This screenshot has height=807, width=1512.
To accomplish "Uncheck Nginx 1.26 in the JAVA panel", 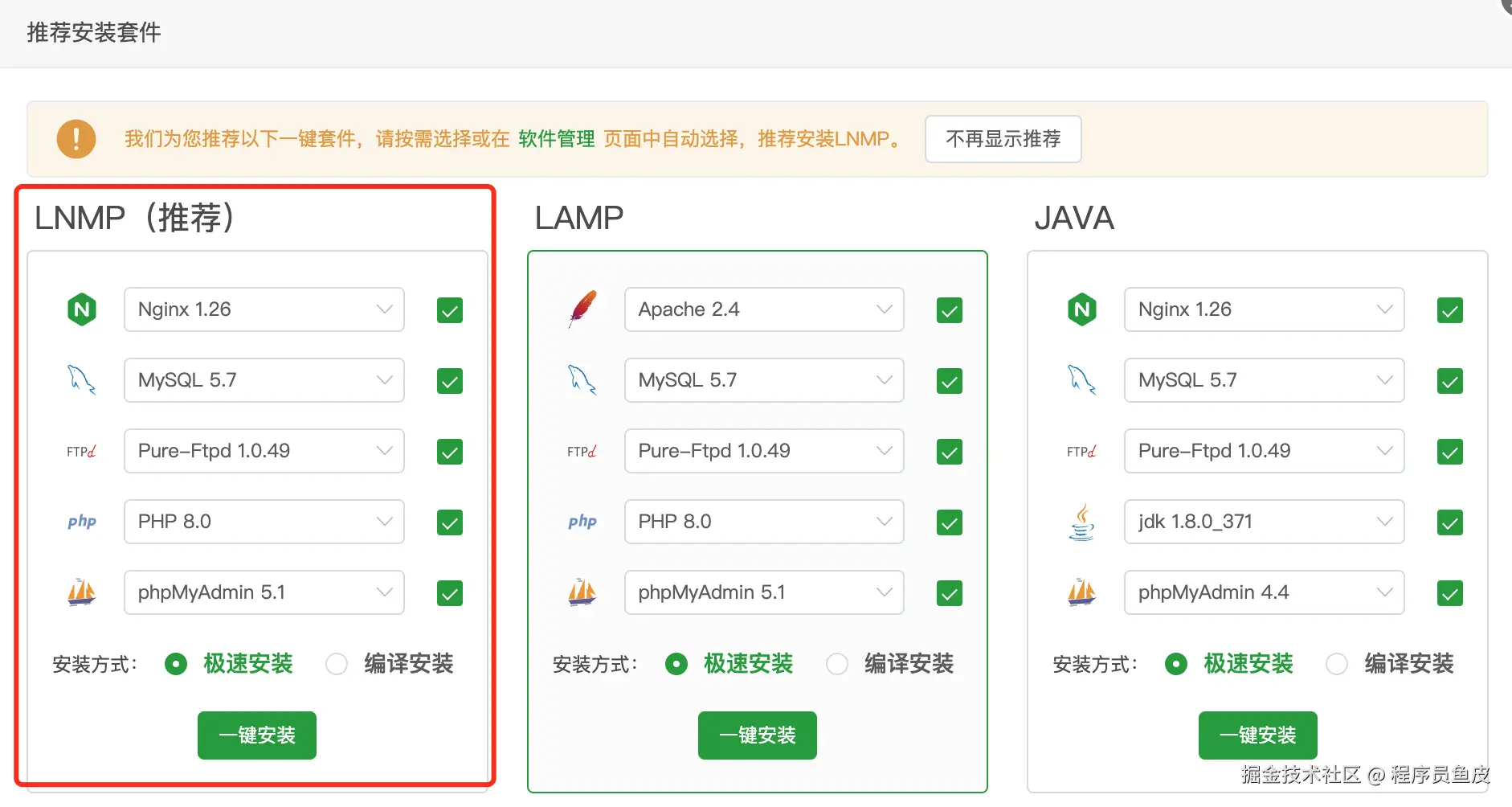I will point(1450,310).
